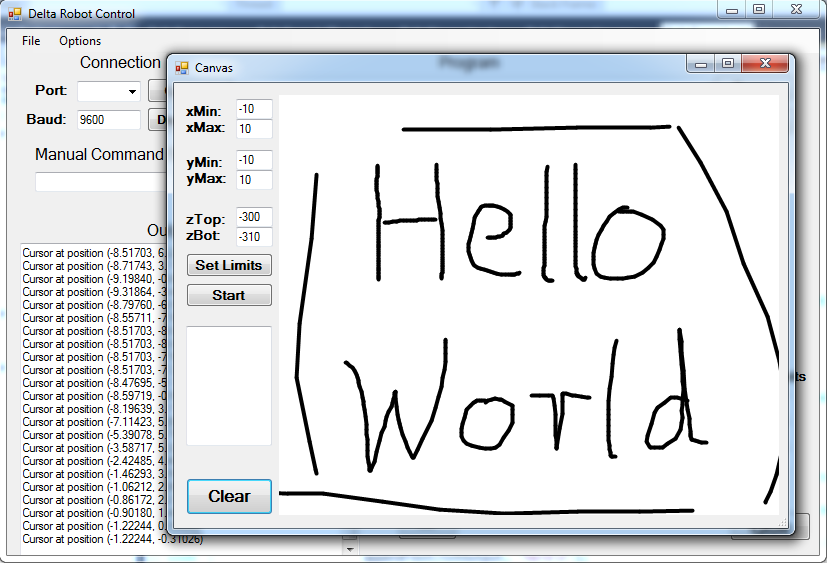Click the Manual Command input box
Screen dimensions: 827x563
[101, 182]
